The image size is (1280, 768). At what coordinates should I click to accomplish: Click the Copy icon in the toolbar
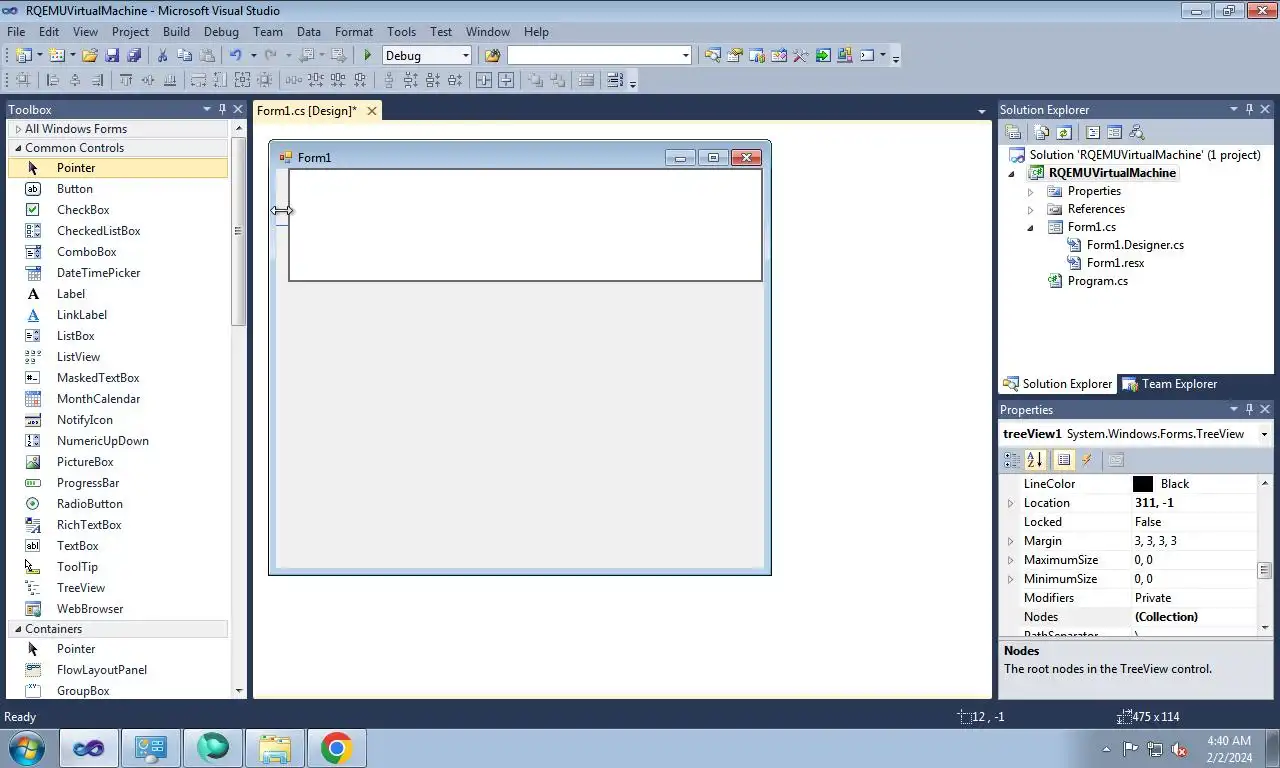(x=184, y=56)
